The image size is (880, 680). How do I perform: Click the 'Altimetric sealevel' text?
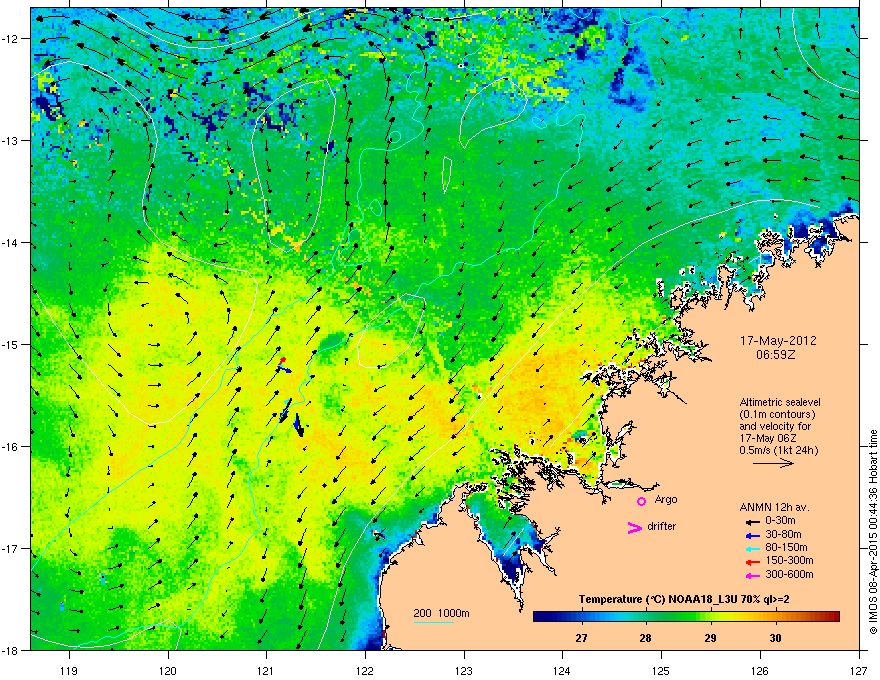(x=780, y=402)
